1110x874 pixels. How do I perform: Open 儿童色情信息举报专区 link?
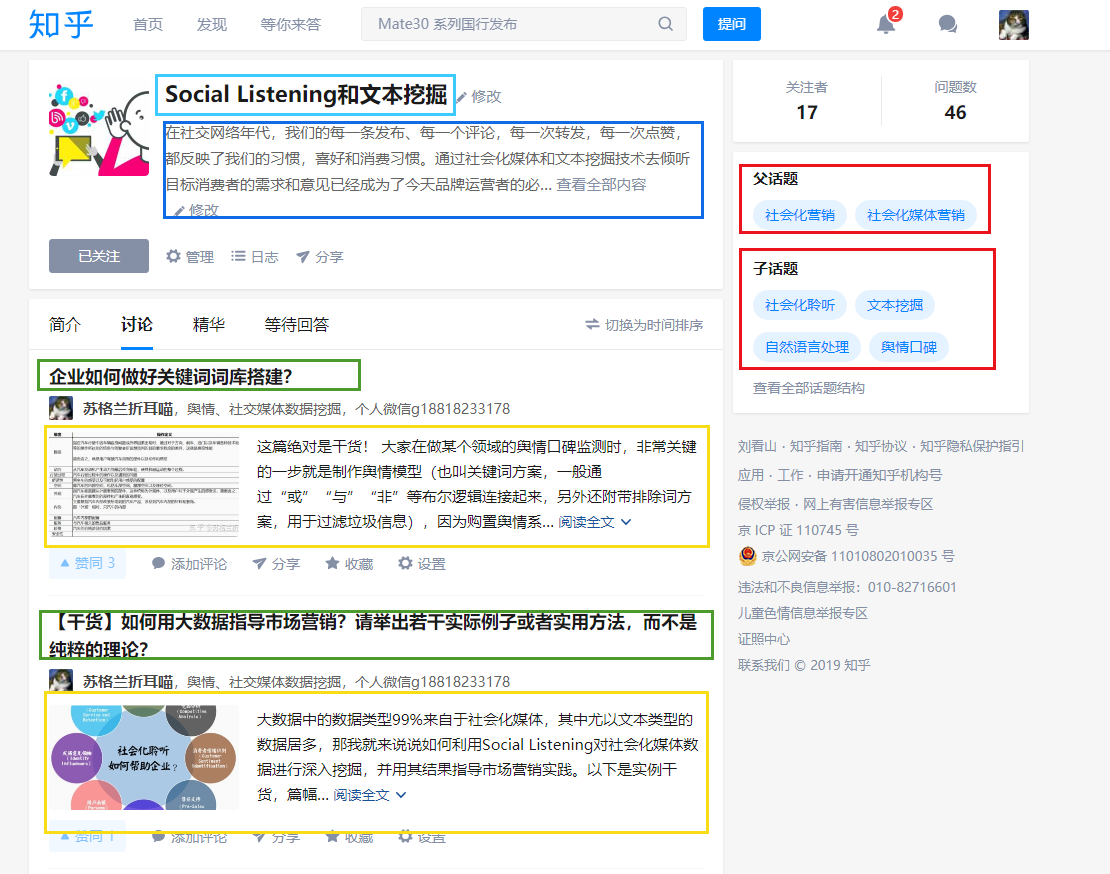pyautogui.click(x=803, y=614)
